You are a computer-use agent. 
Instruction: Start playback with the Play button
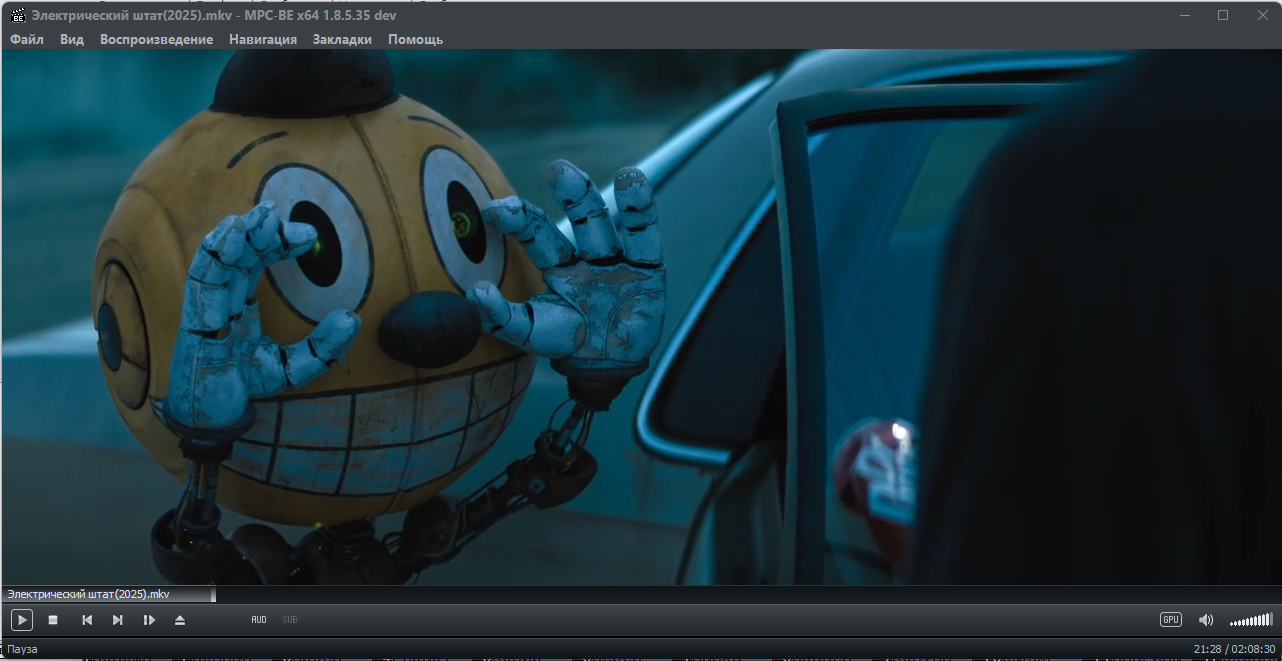[22, 620]
